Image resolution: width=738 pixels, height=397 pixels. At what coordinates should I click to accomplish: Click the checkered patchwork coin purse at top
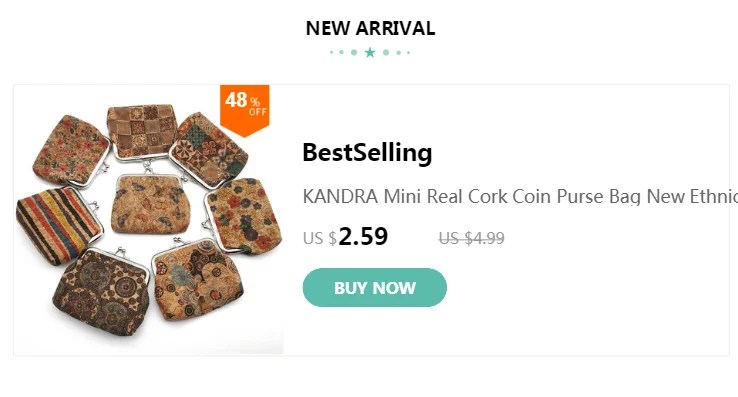click(x=142, y=131)
